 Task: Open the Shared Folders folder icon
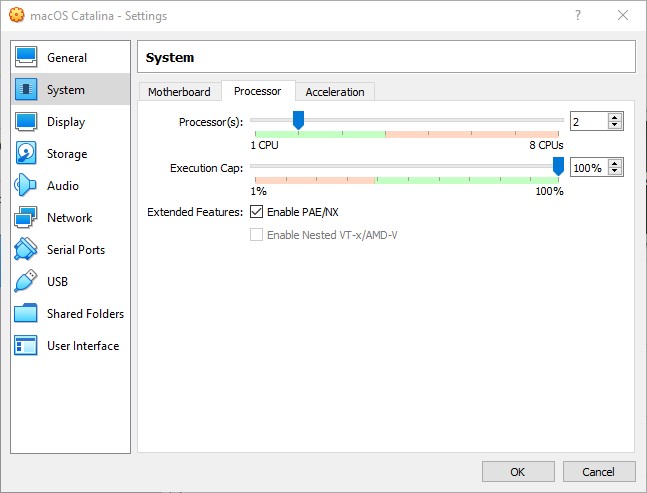click(x=26, y=313)
